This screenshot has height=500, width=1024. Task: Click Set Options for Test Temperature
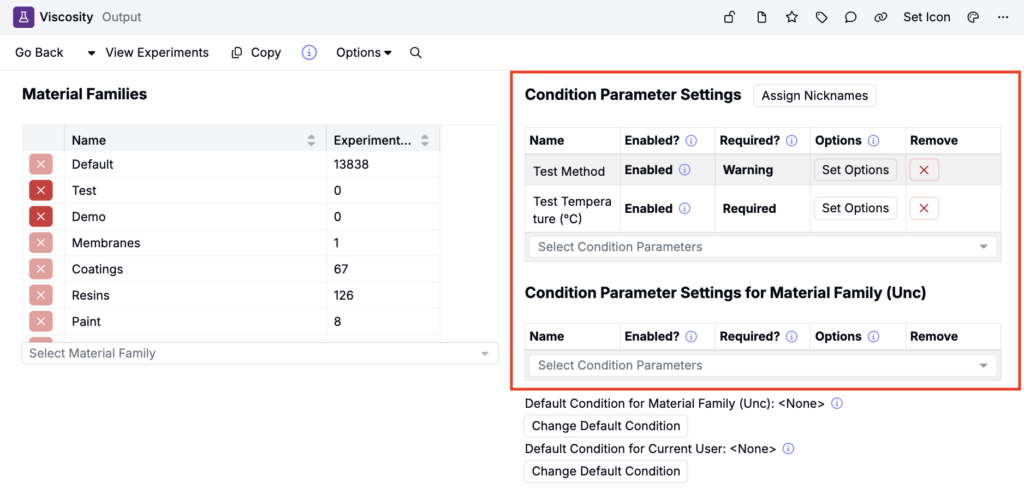coord(855,208)
